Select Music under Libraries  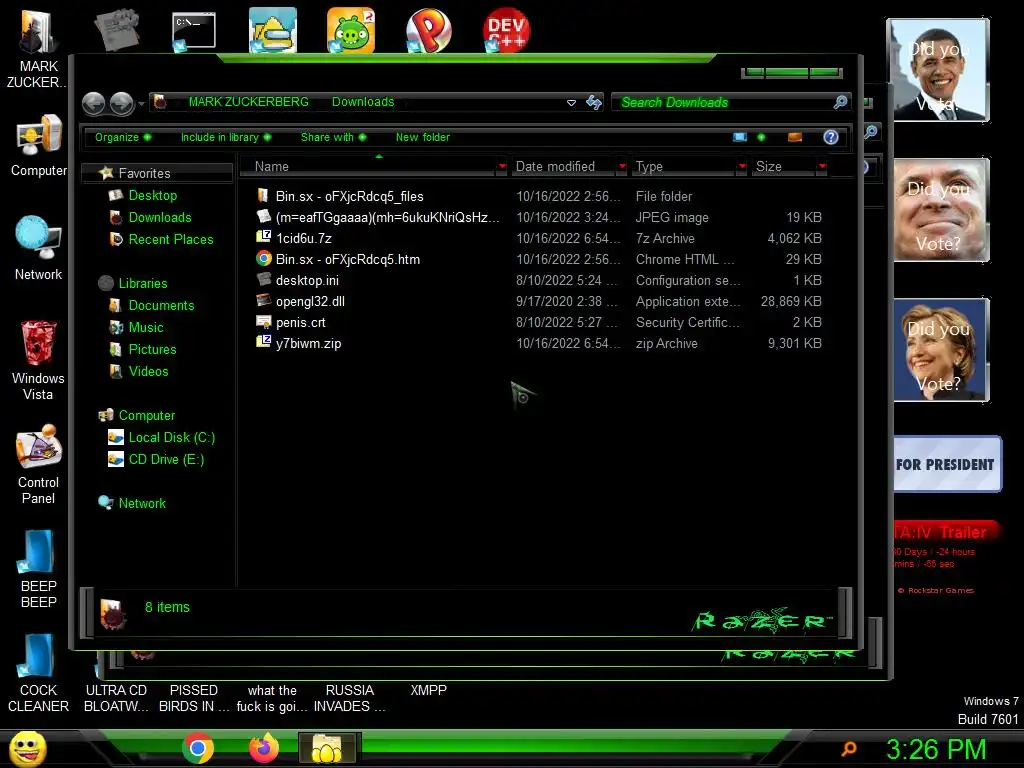point(146,327)
